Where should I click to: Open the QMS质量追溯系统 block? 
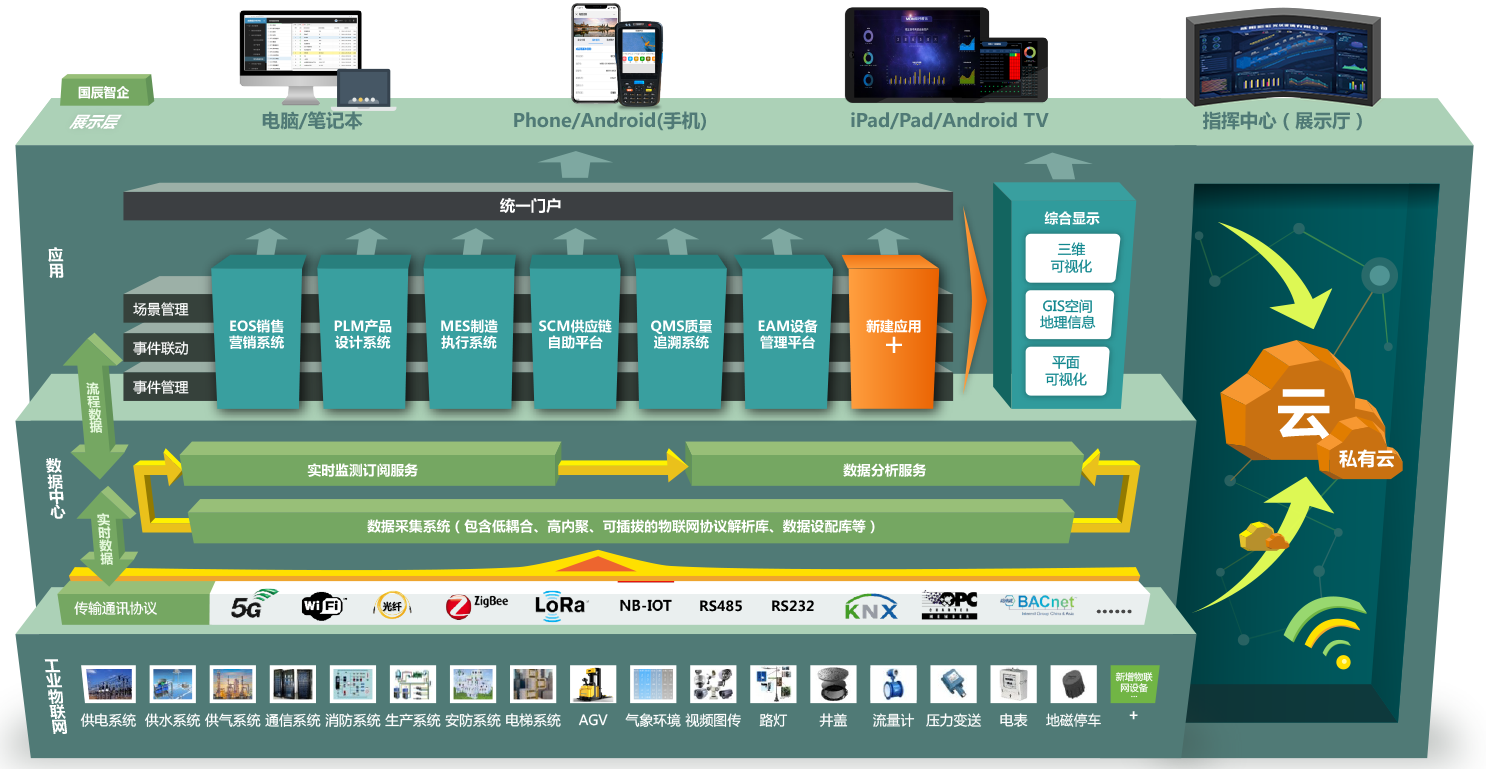(x=681, y=333)
